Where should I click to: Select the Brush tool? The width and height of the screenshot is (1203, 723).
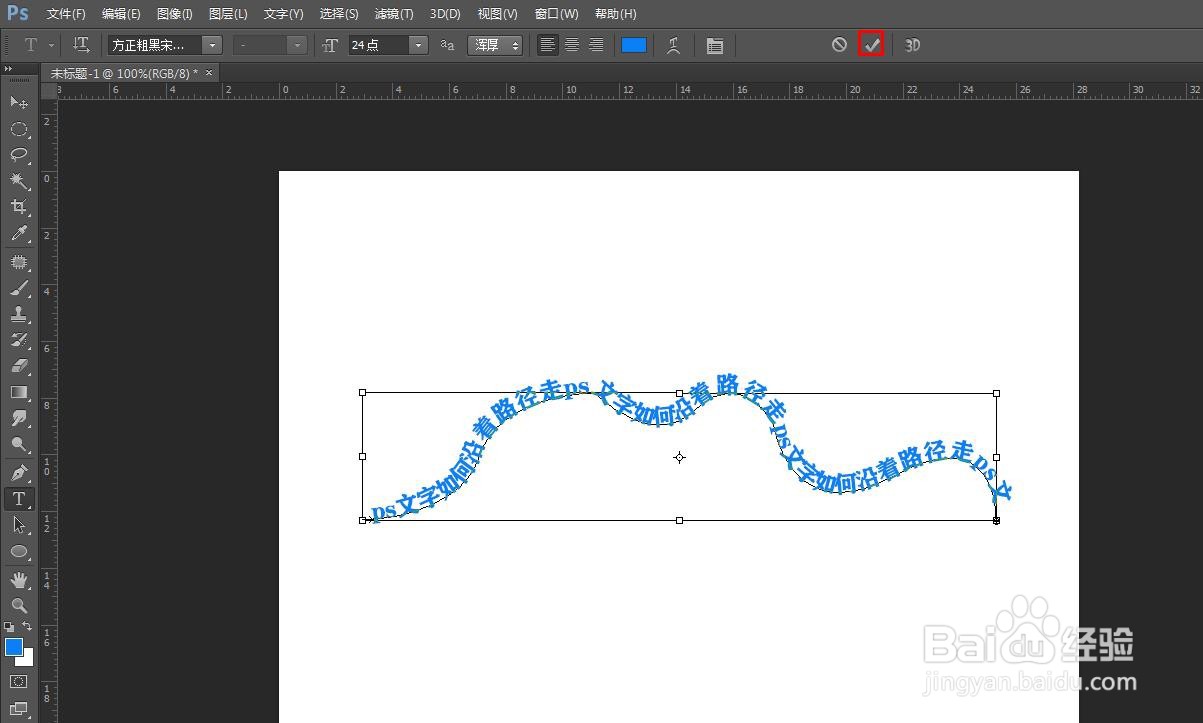tap(18, 288)
